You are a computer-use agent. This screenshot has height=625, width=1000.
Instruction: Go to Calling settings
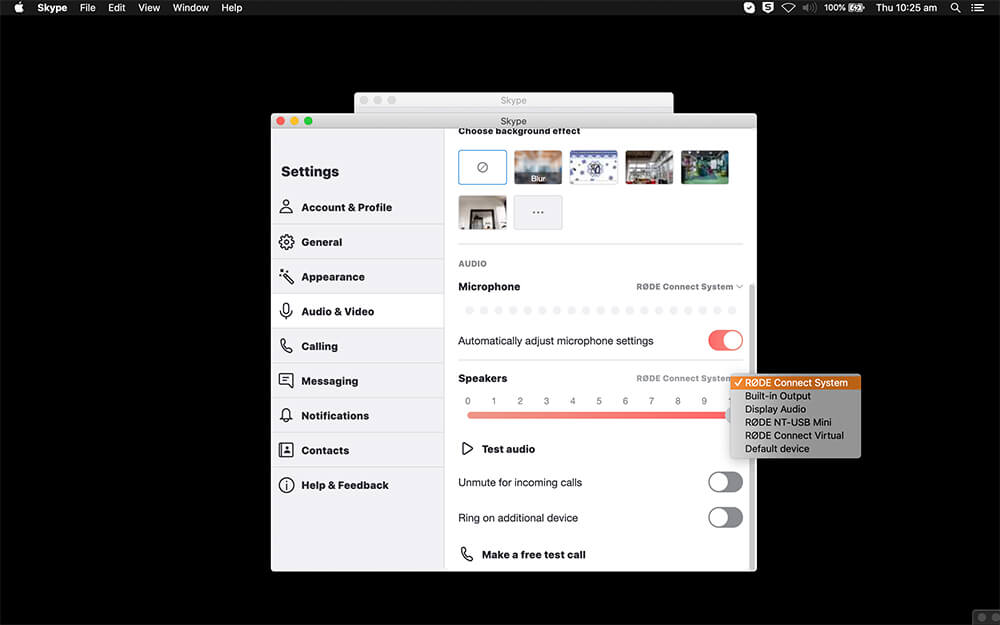click(358, 346)
